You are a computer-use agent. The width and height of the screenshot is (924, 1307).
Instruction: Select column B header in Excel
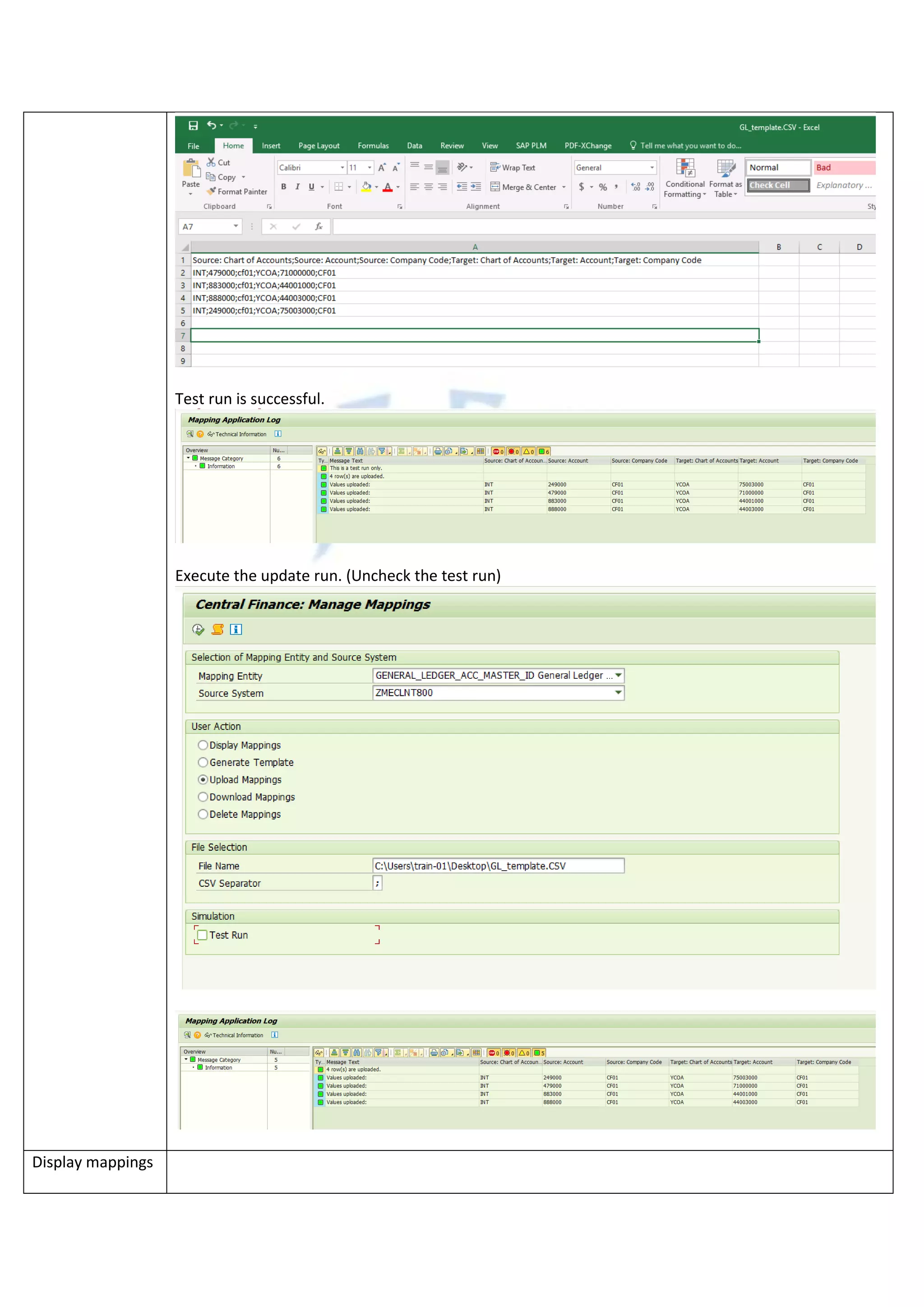[x=778, y=247]
